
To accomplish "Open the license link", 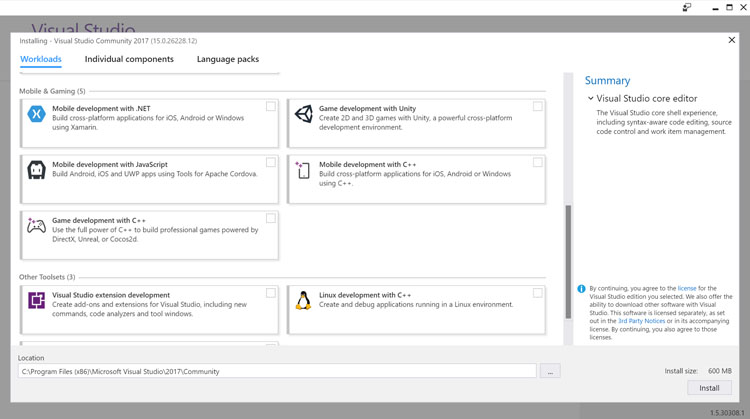I will point(687,288).
